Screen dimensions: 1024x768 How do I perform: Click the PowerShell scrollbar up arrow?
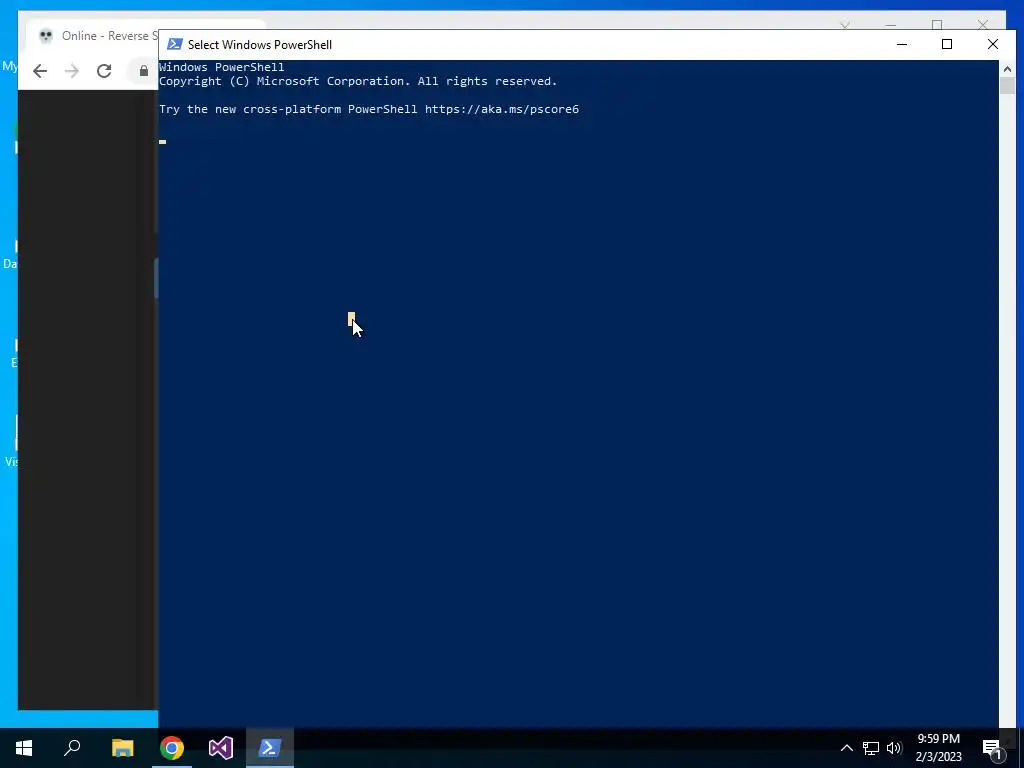1007,68
